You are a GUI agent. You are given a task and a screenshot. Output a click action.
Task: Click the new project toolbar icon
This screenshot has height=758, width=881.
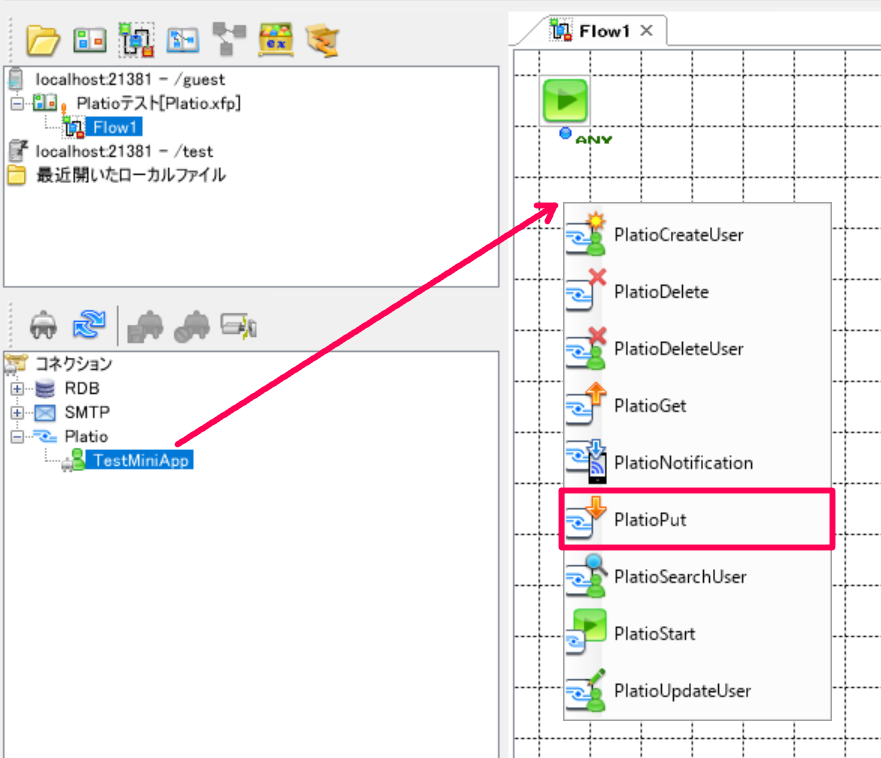tap(90, 40)
